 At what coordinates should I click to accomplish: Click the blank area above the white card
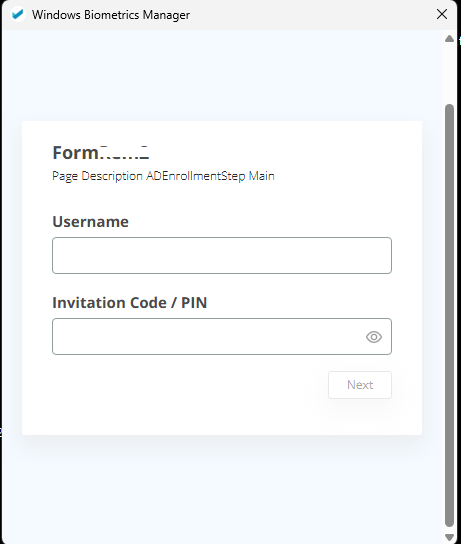tap(222, 75)
